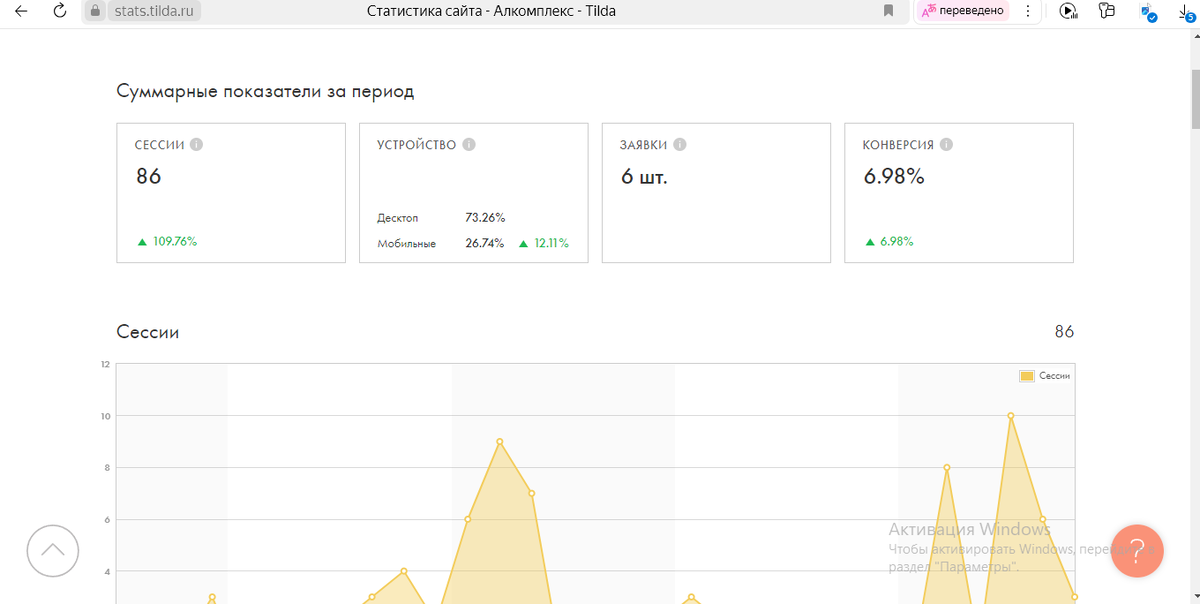Click the media playback toolbar icon
This screenshot has height=604, width=1200.
(1068, 11)
